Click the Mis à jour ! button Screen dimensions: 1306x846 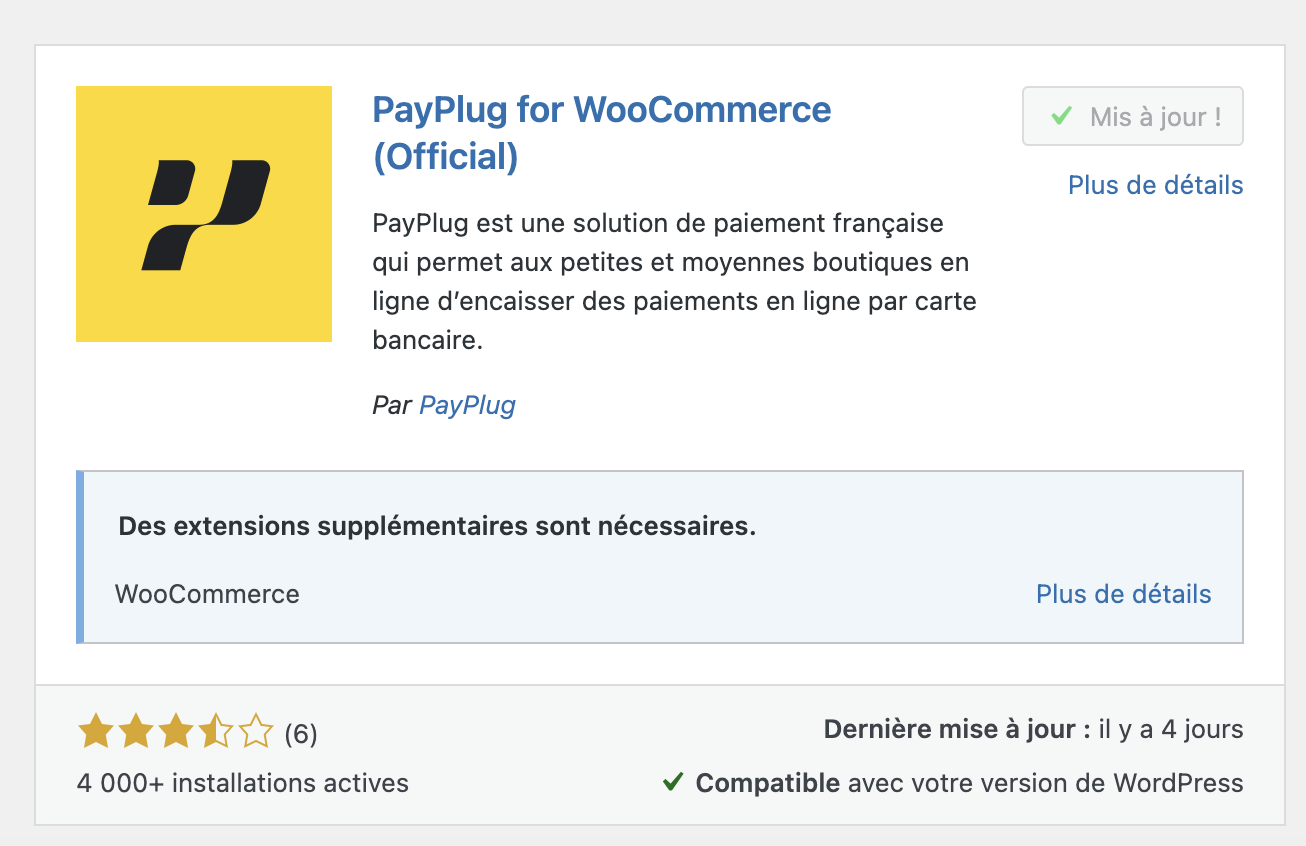coord(1132,116)
